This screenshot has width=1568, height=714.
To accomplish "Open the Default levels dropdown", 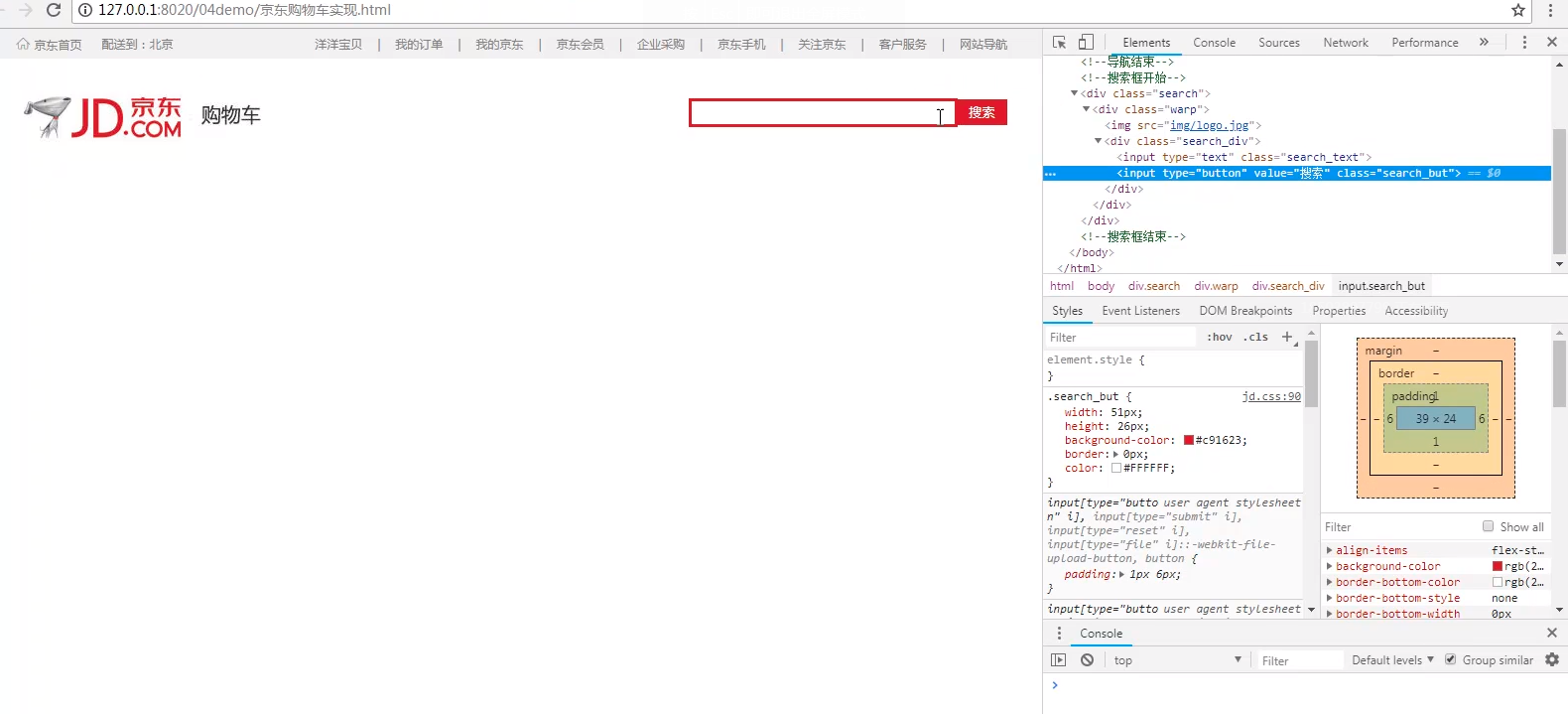I will click(1392, 659).
